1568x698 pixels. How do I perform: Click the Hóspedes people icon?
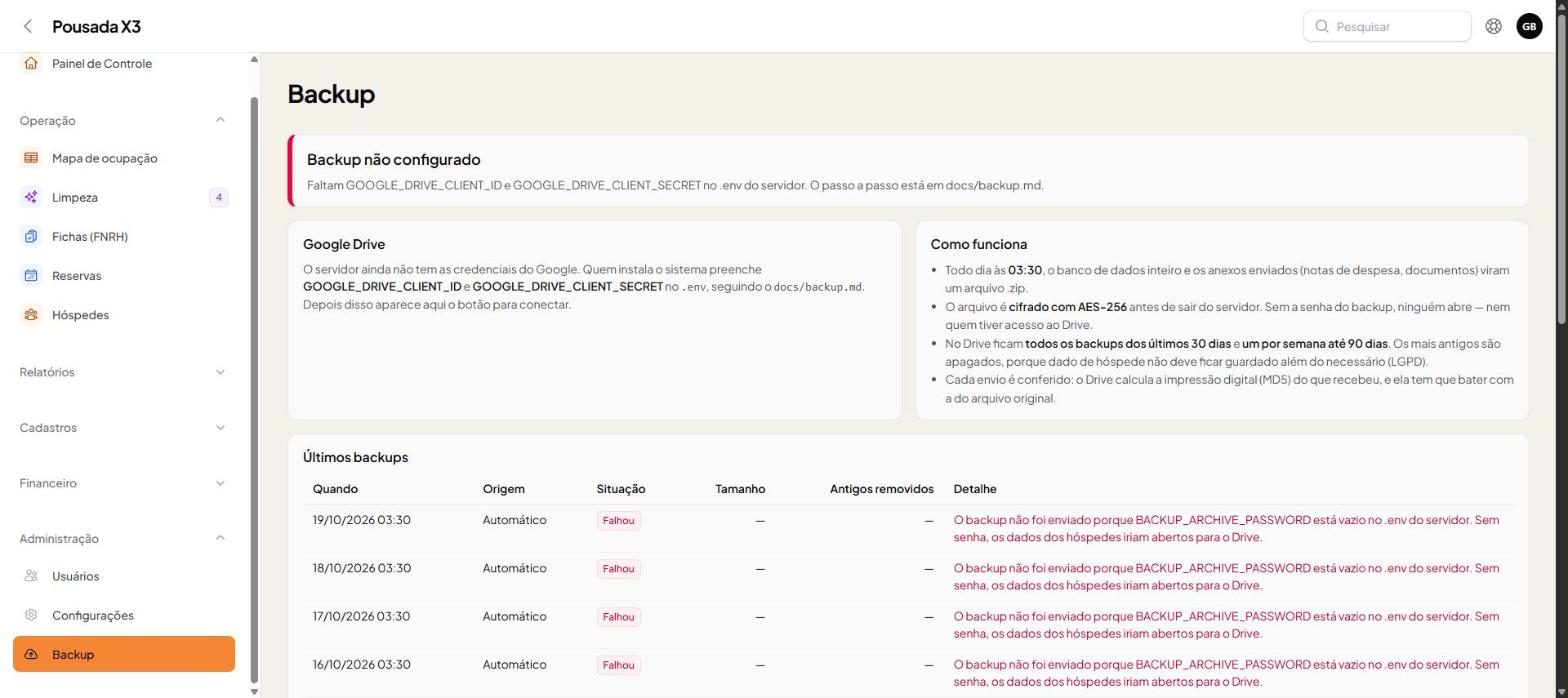pos(31,314)
